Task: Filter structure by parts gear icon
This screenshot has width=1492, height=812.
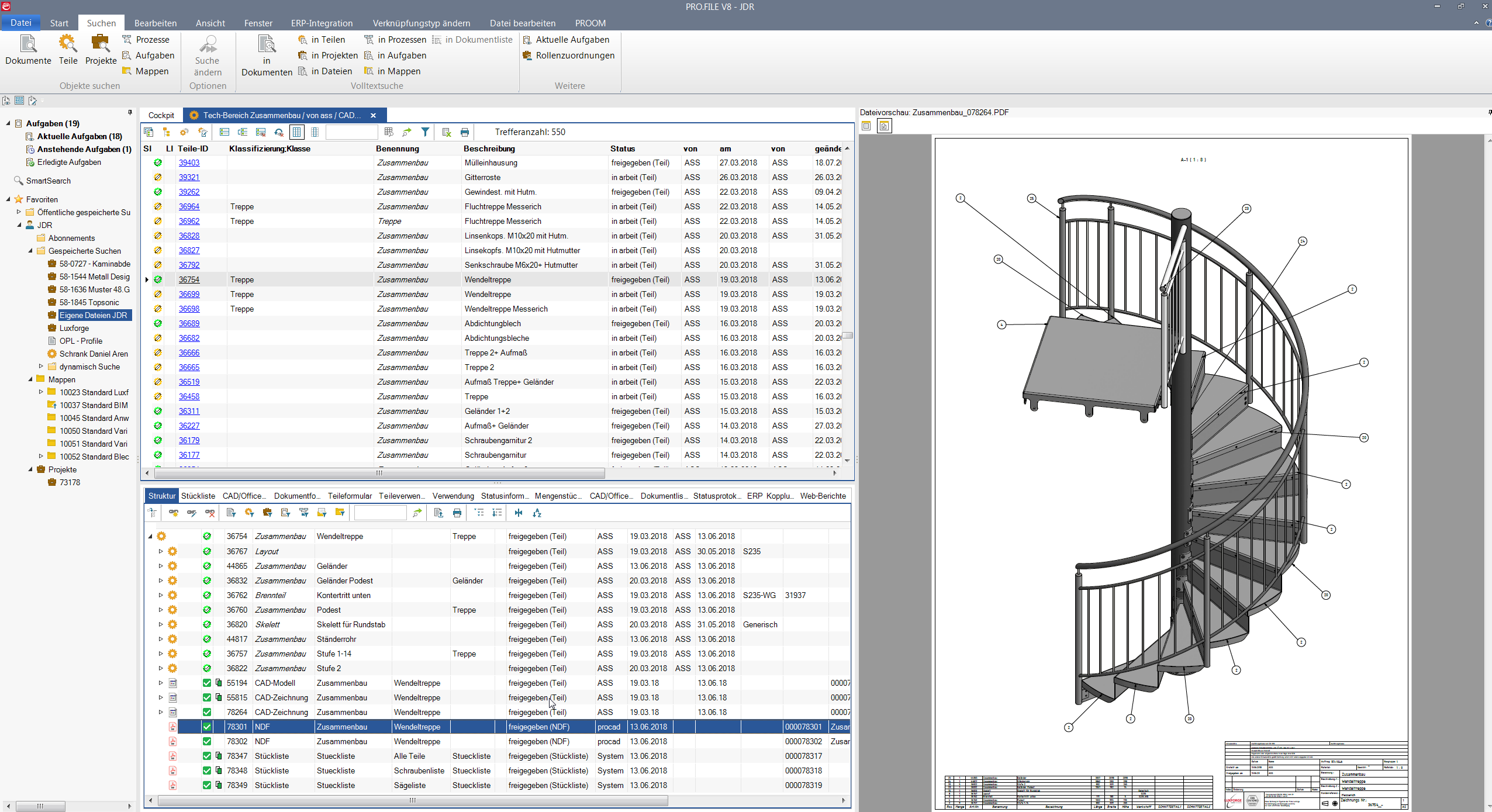Action: (250, 513)
